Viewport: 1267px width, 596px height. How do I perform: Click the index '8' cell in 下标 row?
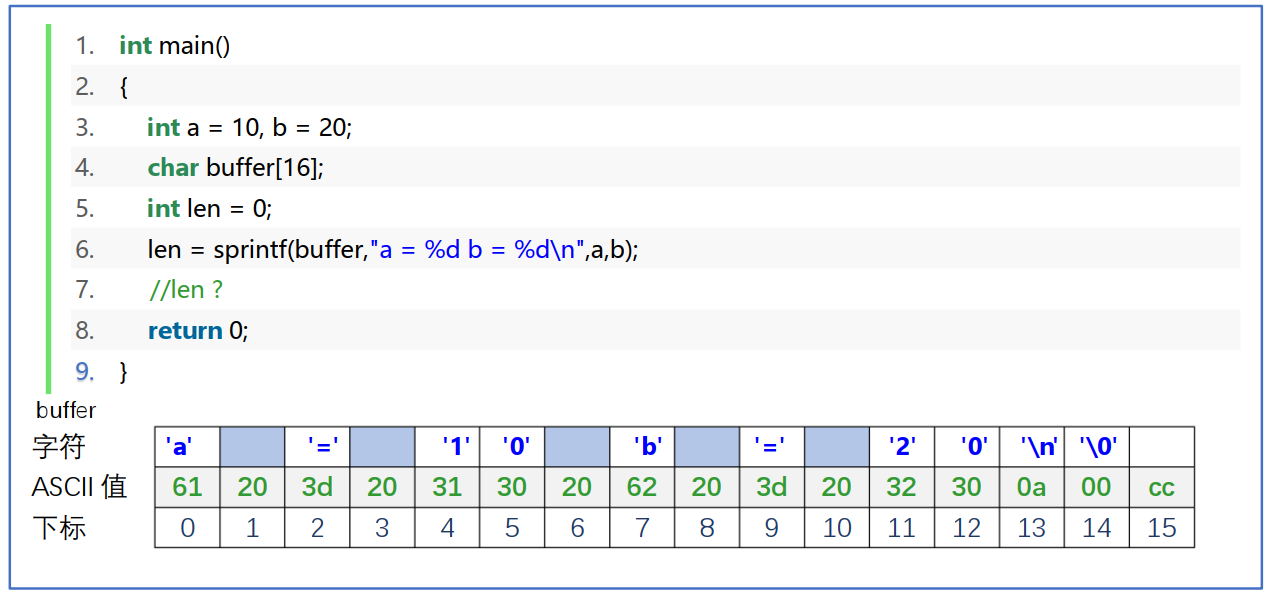[x=707, y=527]
